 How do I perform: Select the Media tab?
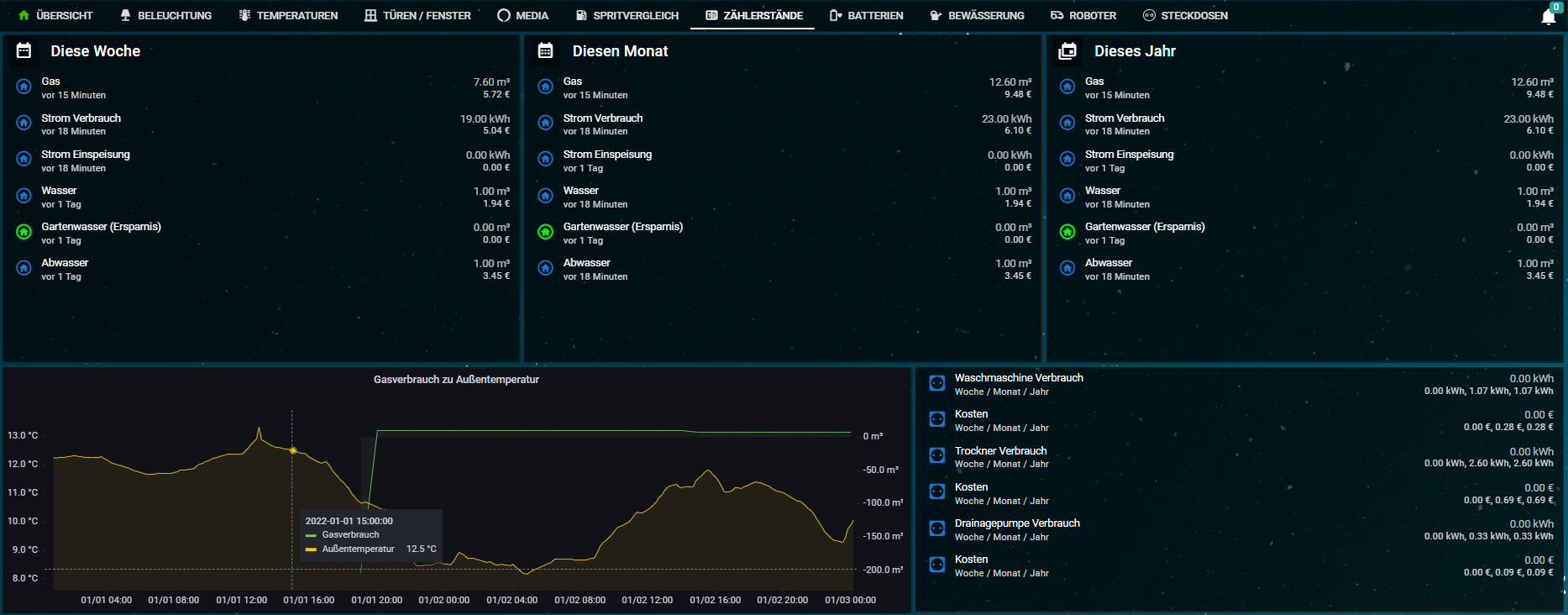click(x=522, y=15)
